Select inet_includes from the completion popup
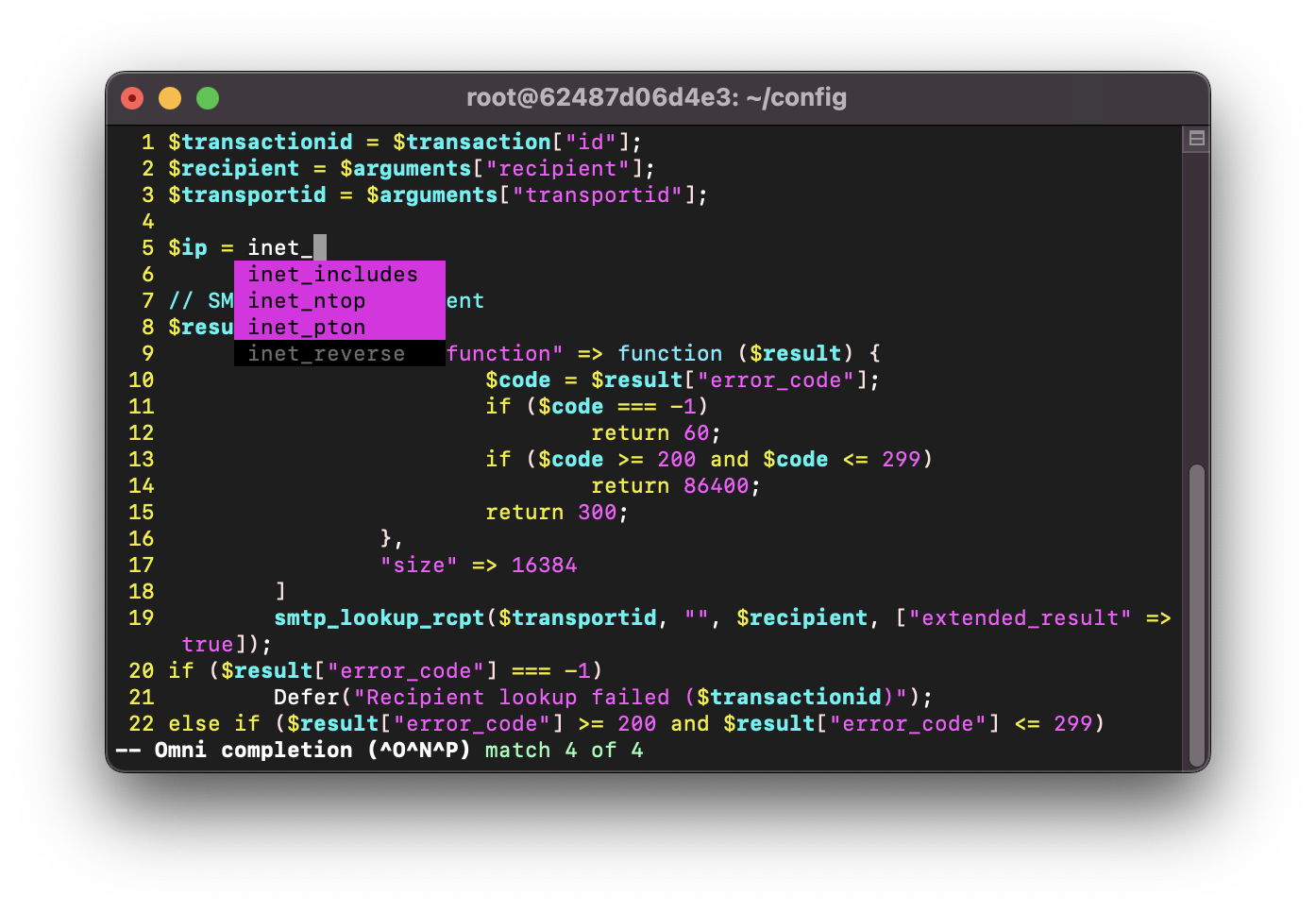 click(x=340, y=274)
